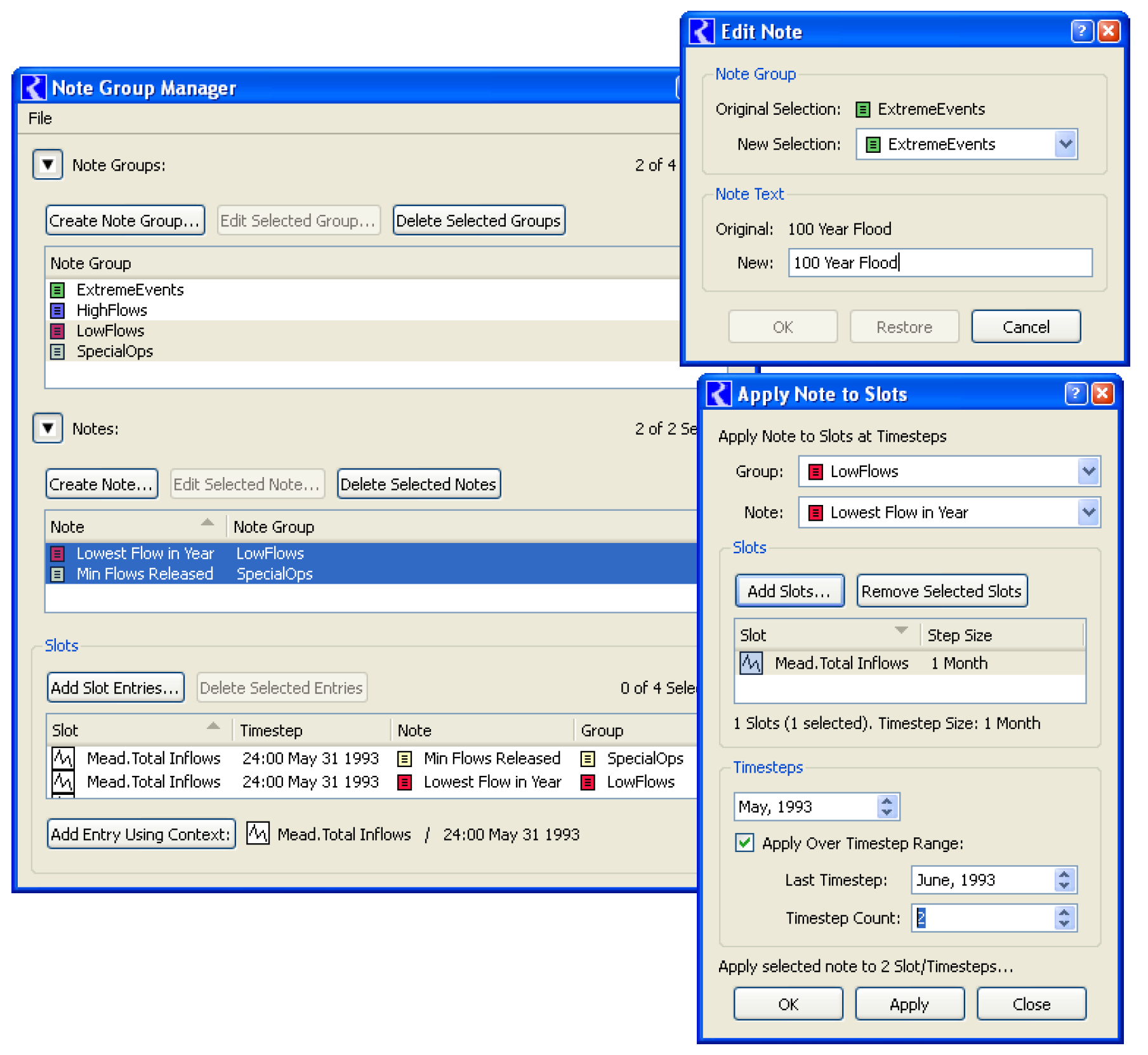Screen dimensions: 1148x1055
Task: Click the slot icon beside Add Entry Using Context
Action: 258,834
